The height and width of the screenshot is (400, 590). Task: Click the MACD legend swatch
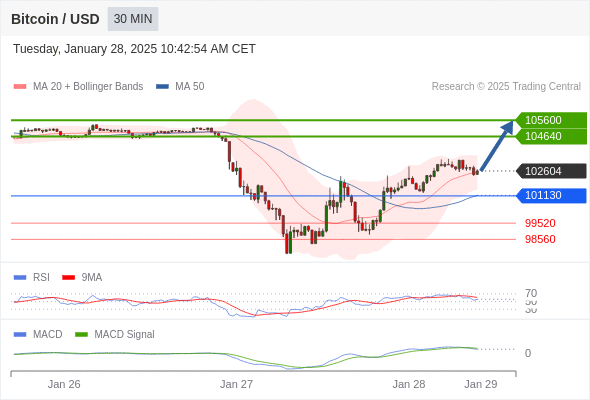click(x=20, y=335)
